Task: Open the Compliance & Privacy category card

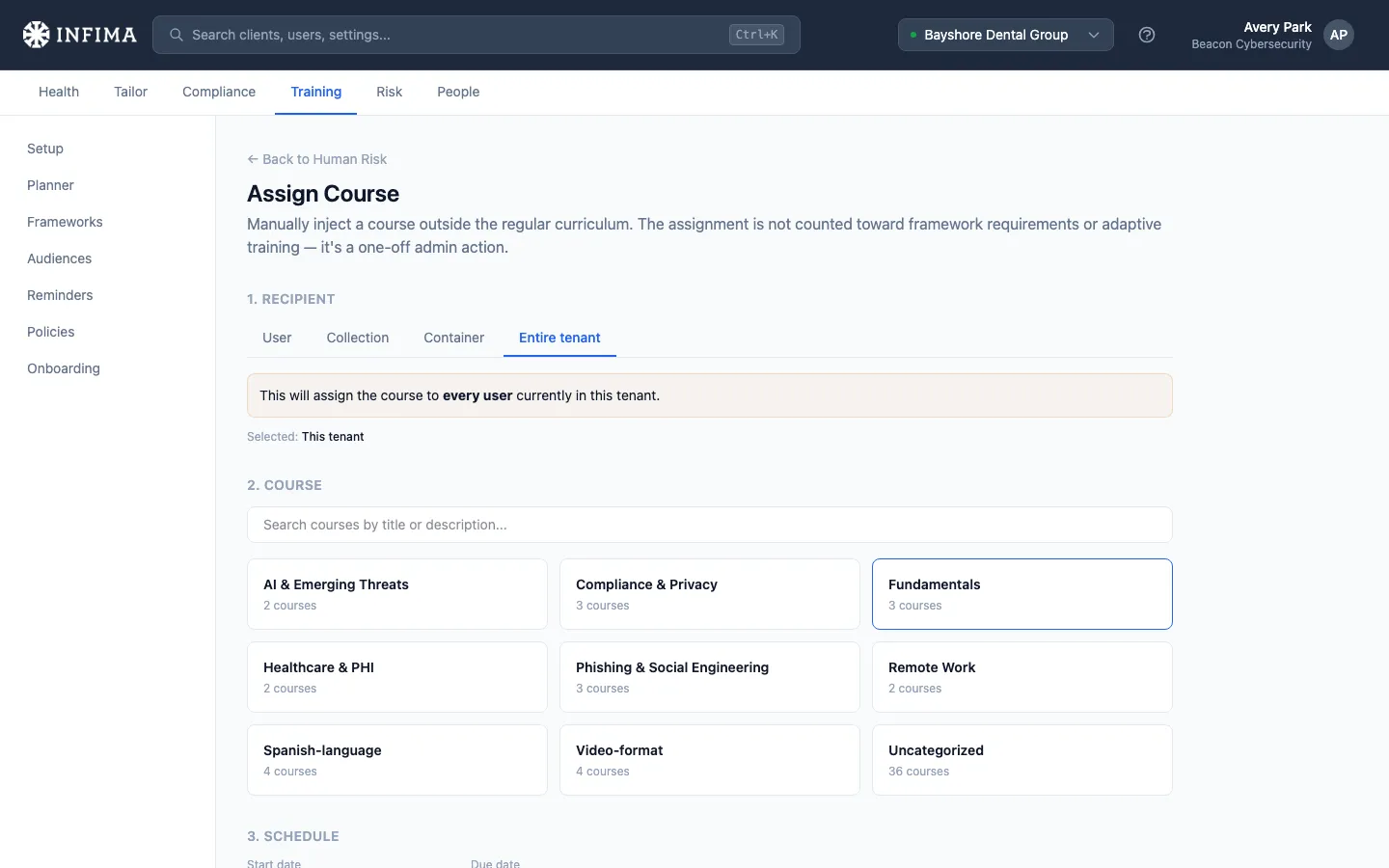Action: 710,594
